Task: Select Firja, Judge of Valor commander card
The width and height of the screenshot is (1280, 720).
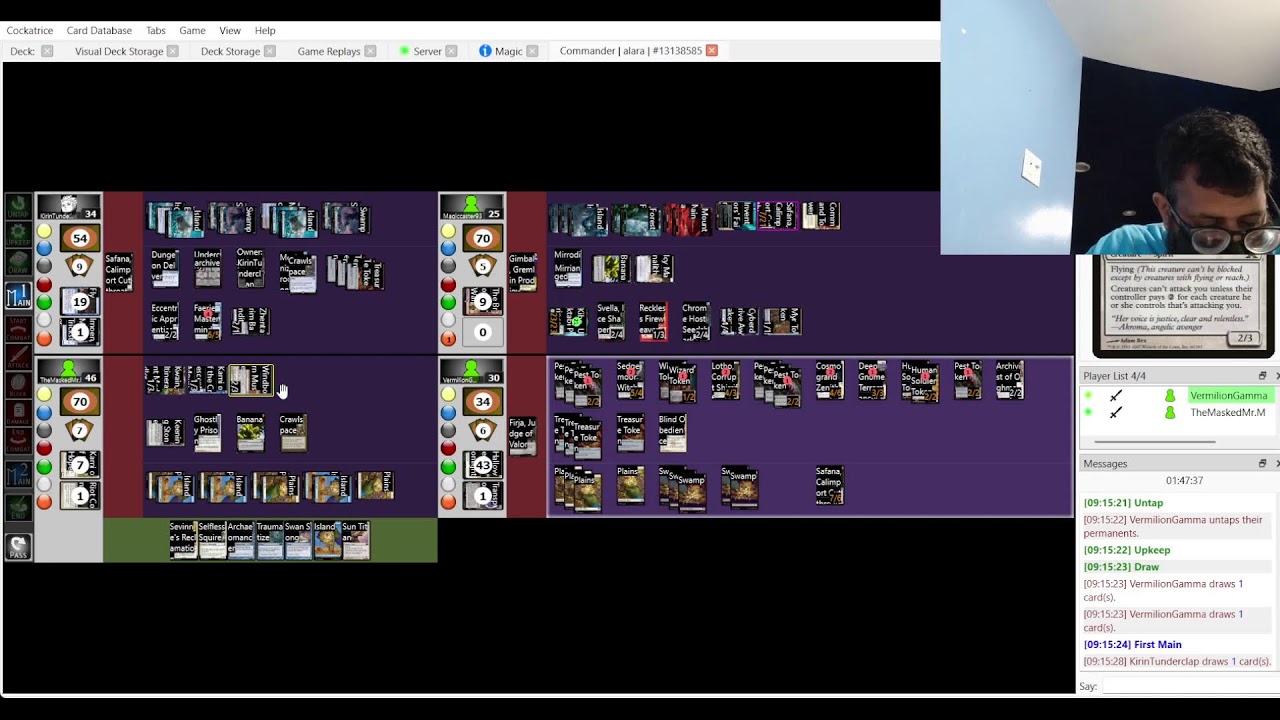Action: (x=522, y=437)
